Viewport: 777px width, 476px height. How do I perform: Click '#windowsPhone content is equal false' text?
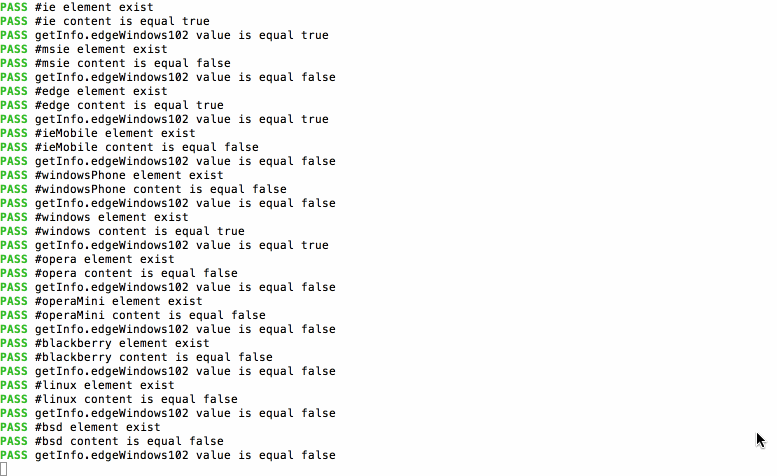point(161,190)
